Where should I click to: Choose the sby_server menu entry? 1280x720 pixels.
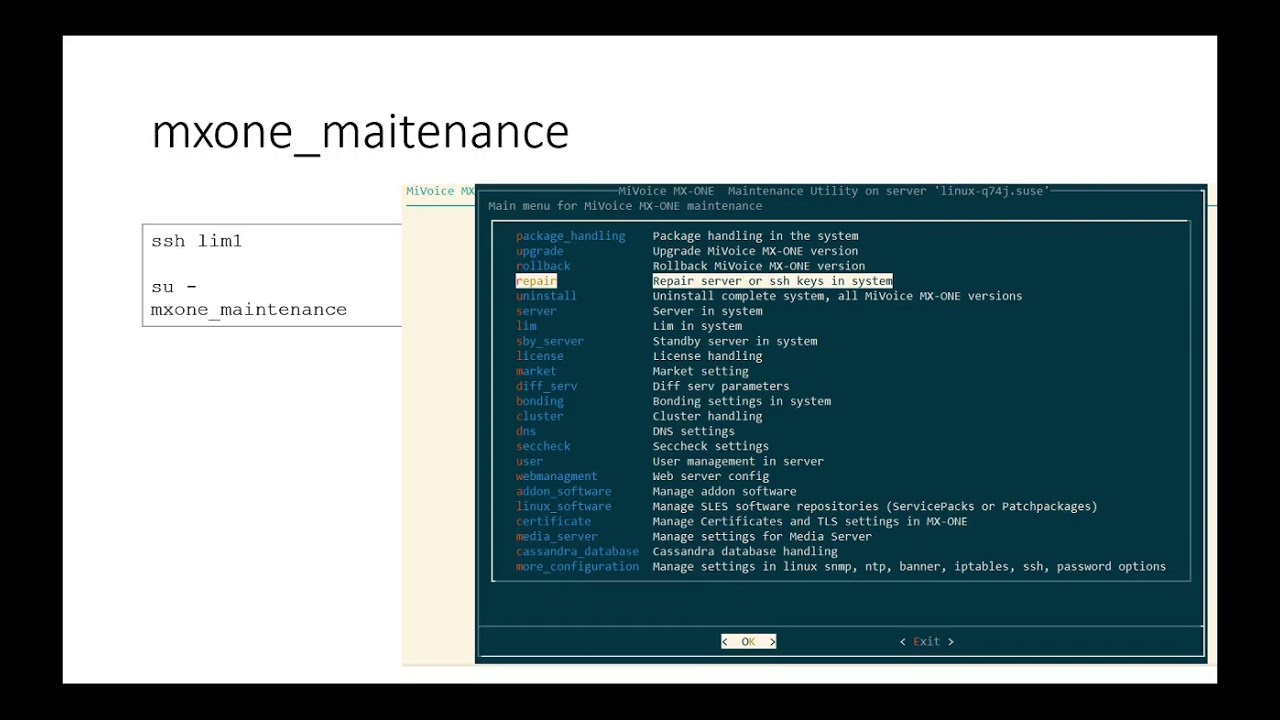point(550,341)
